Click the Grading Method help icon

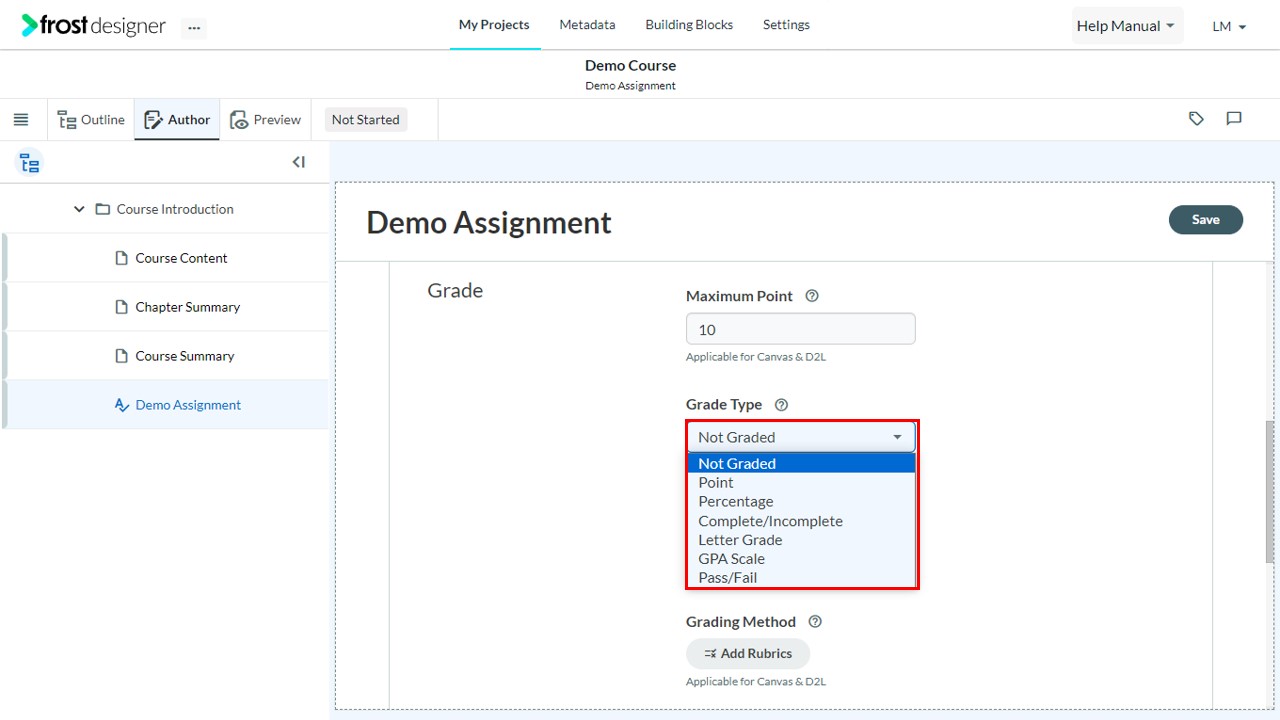click(815, 622)
